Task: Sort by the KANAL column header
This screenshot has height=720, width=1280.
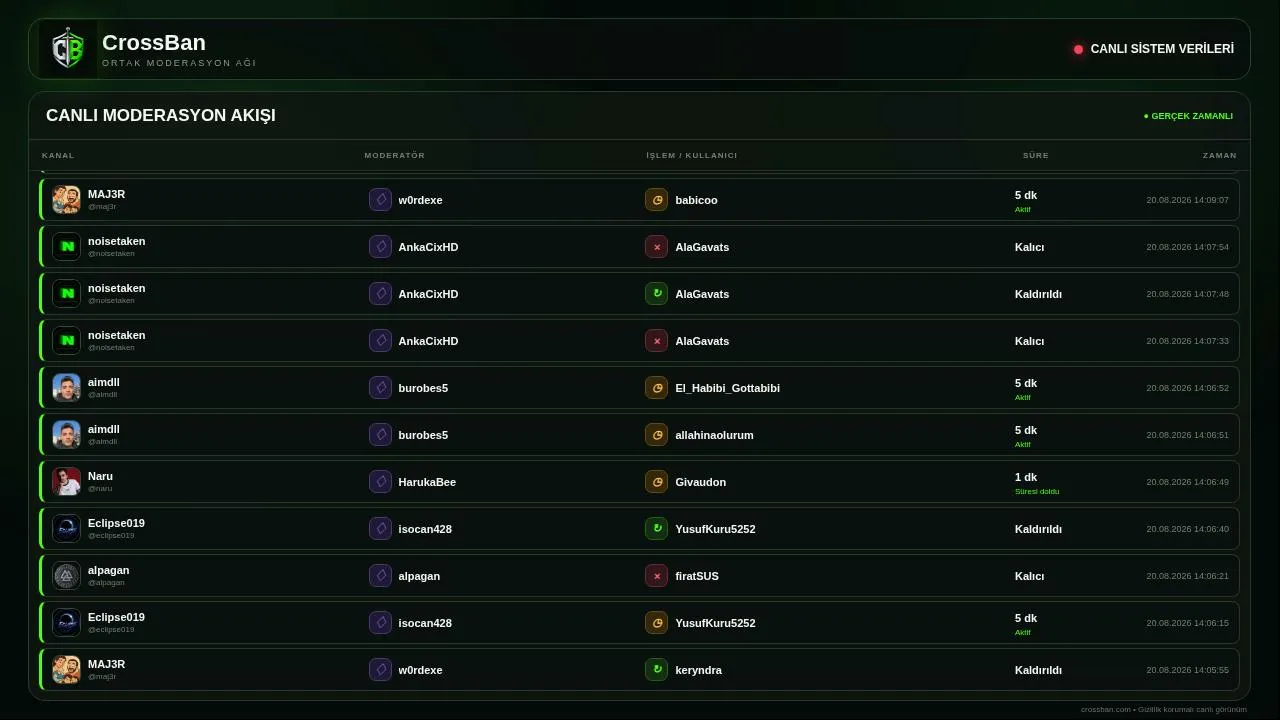Action: click(58, 156)
